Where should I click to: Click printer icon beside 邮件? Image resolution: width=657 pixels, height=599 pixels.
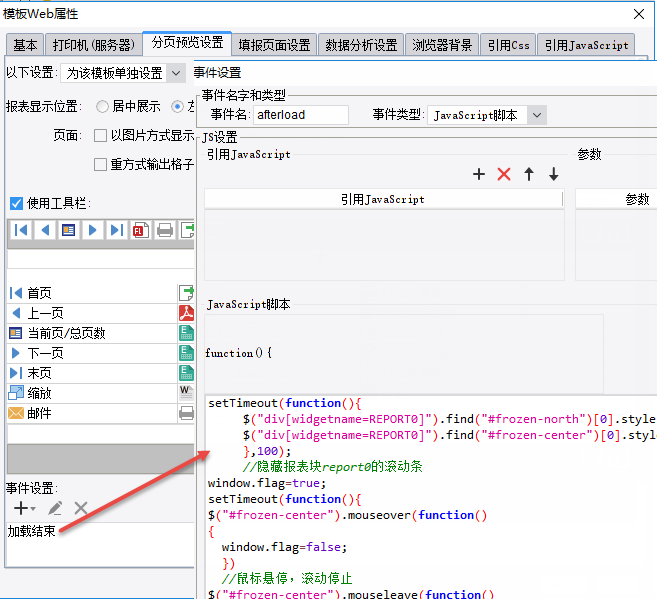click(x=186, y=413)
